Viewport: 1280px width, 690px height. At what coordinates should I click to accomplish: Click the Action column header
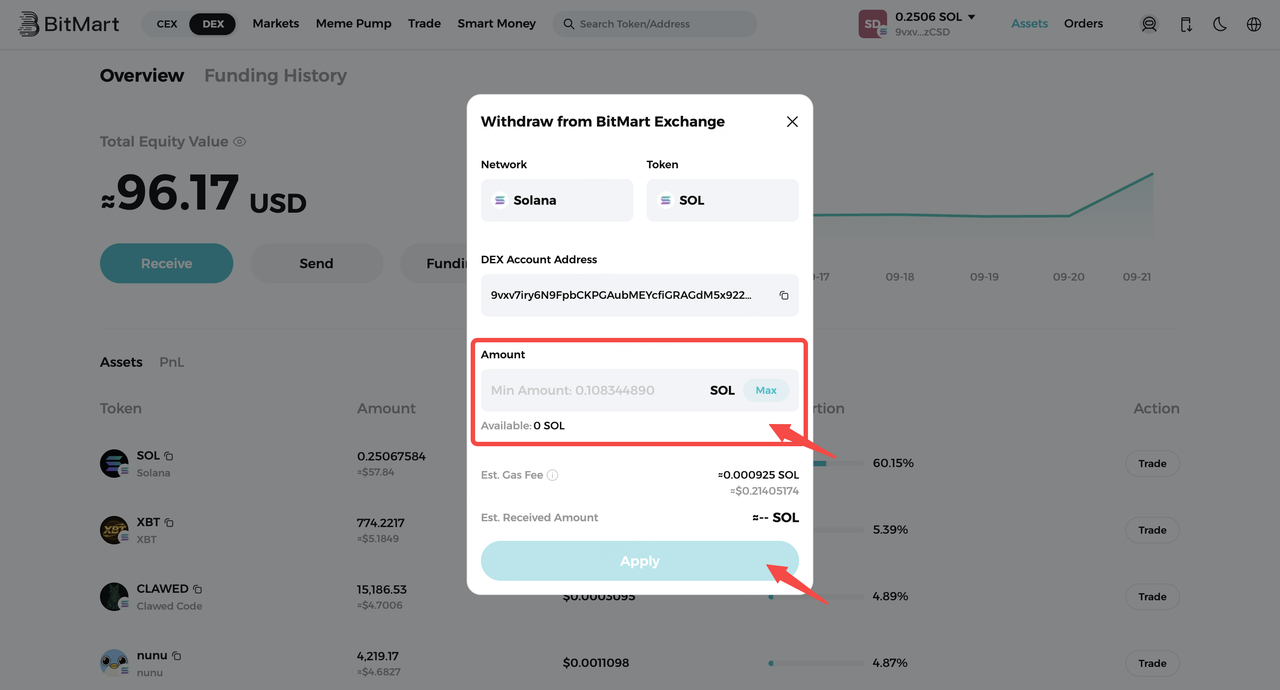1156,408
